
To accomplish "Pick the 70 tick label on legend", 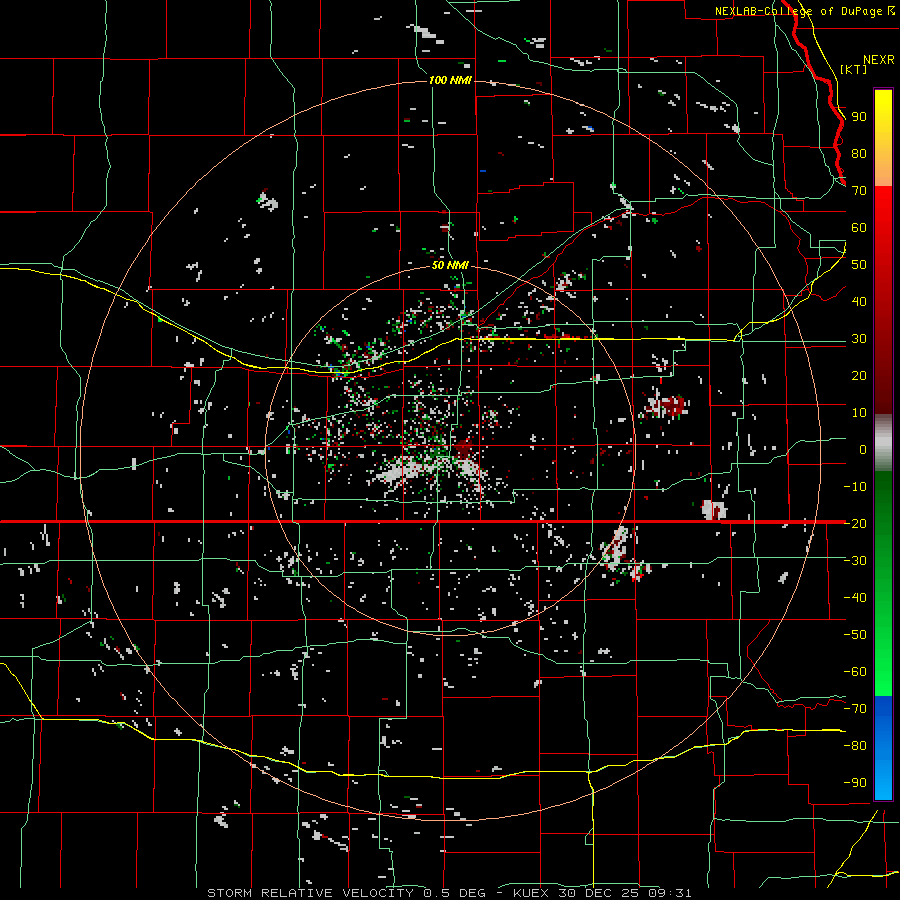I will coord(859,191).
